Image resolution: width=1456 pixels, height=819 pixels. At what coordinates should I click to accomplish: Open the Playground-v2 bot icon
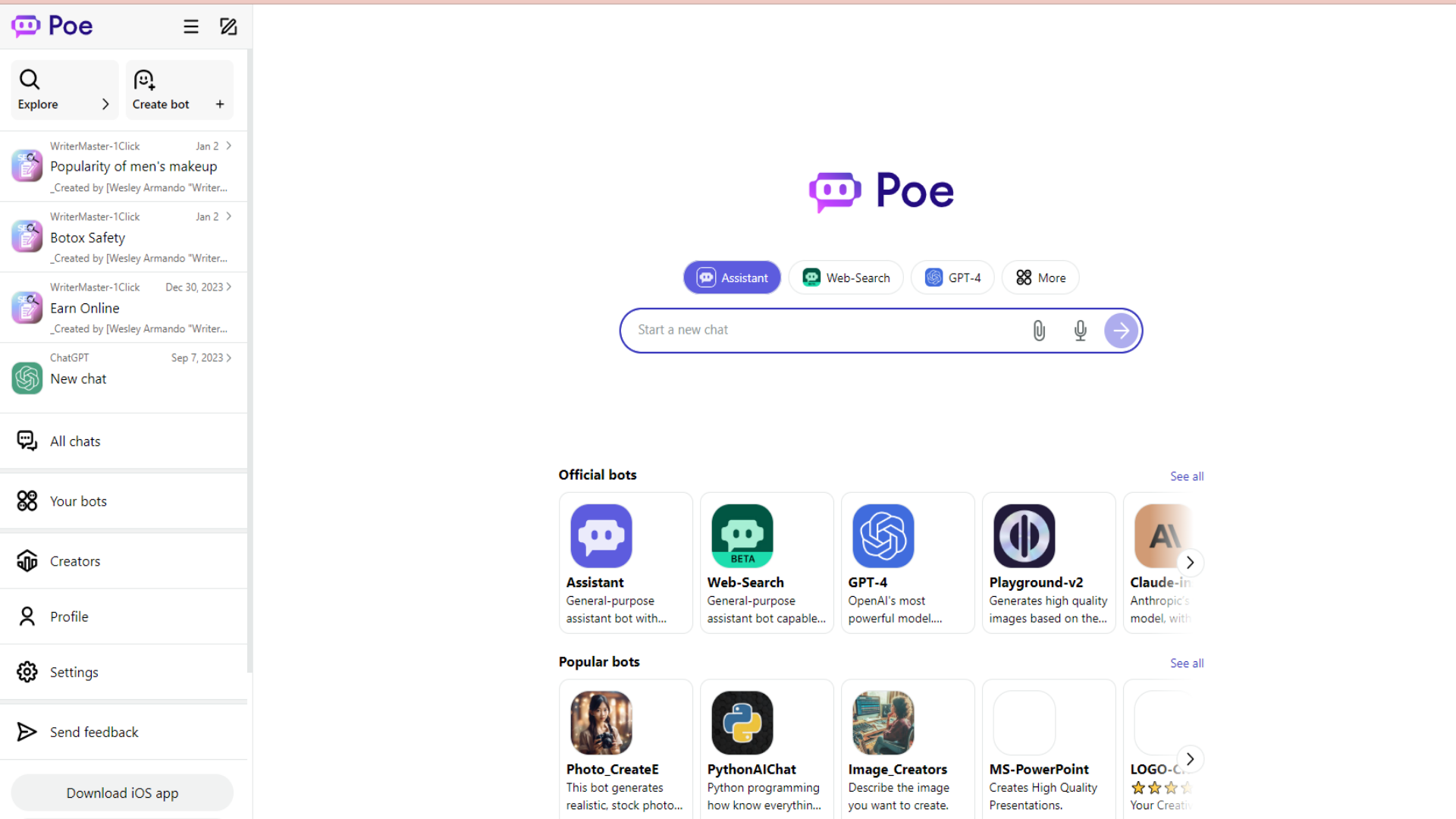tap(1024, 536)
